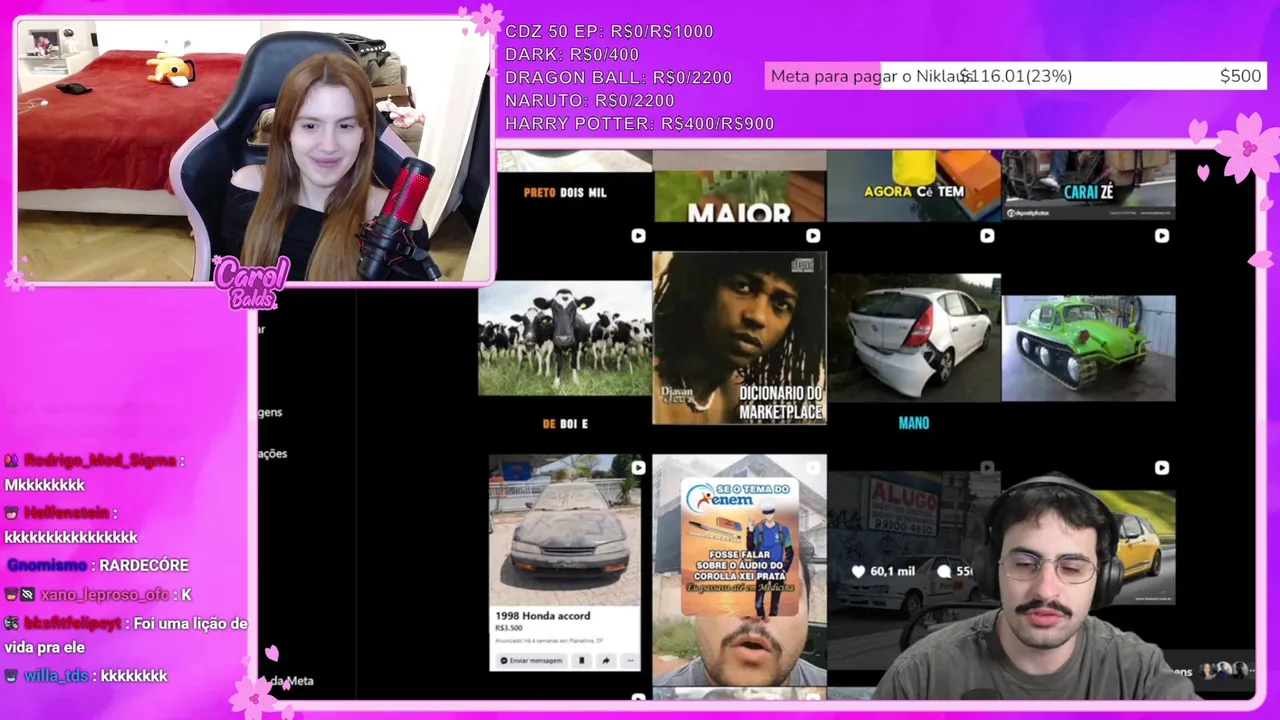This screenshot has height=720, width=1280.
Task: Click the CDZ 50 EP goal line
Action: (609, 31)
